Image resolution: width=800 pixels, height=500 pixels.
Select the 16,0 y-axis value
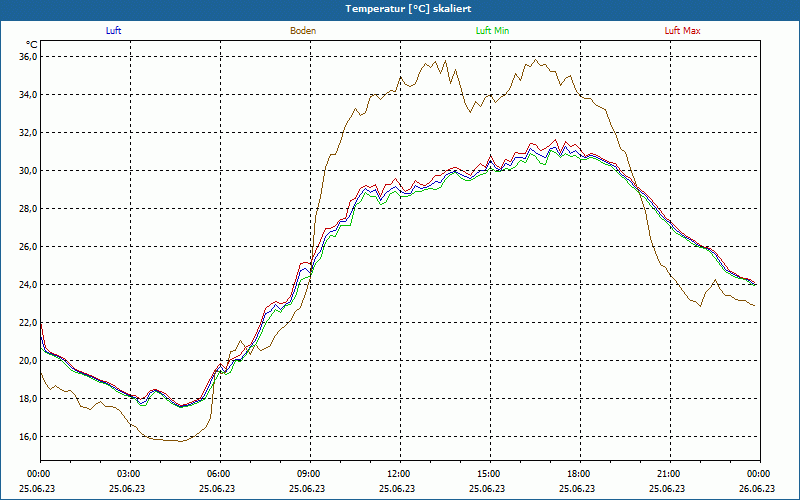tap(29, 437)
